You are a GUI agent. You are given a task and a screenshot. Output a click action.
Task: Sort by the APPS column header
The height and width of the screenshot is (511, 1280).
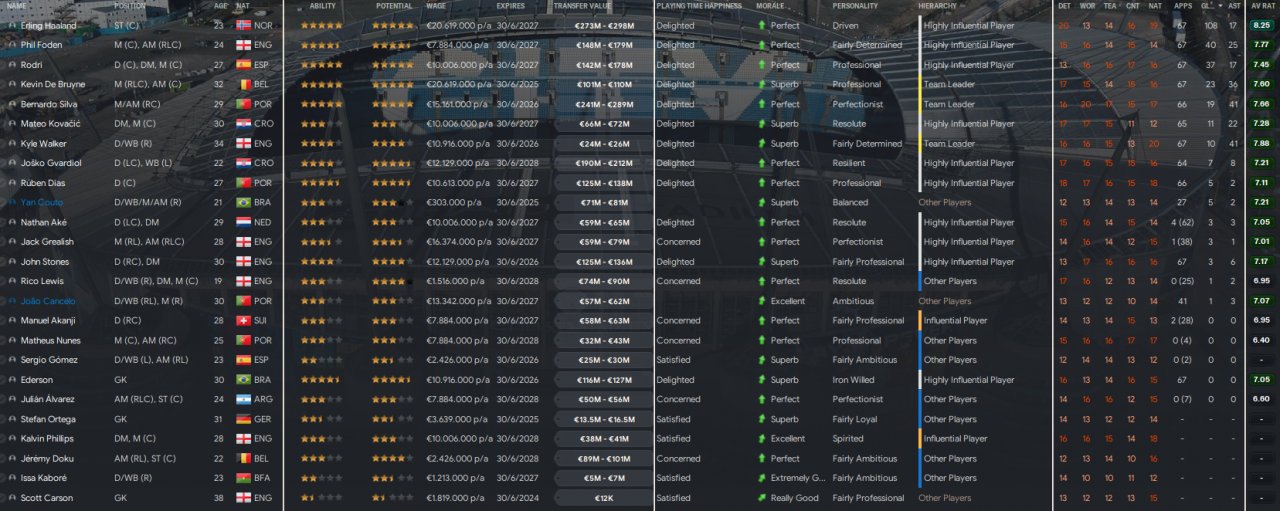tap(1183, 6)
